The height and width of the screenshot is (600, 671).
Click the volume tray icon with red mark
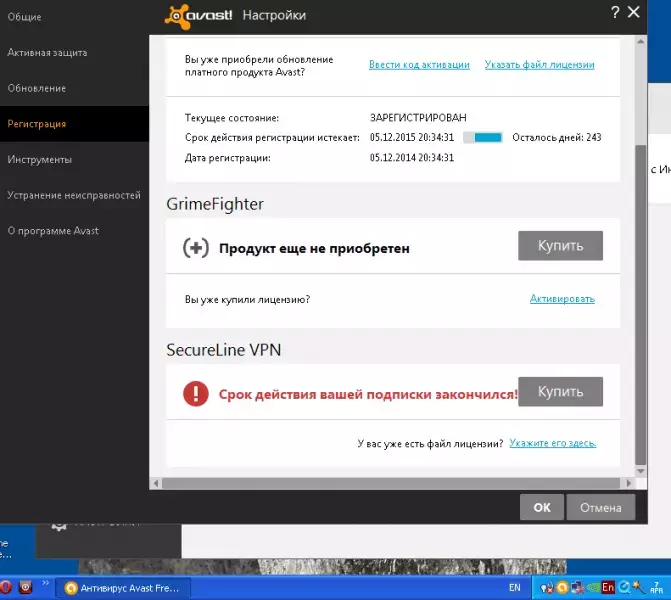coord(547,588)
